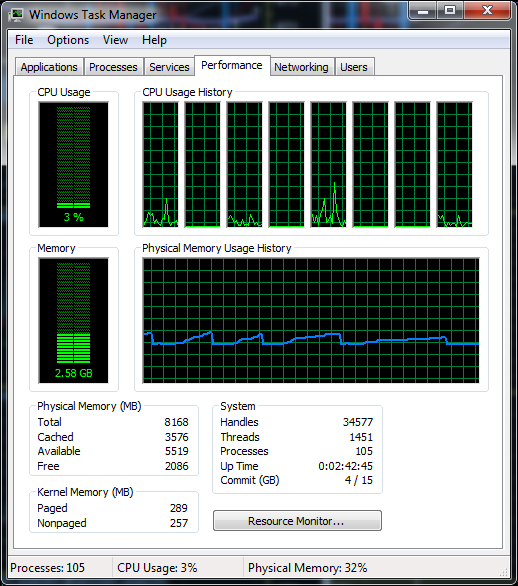
Task: Click the Physical Memory Usage History graph
Action: [x=311, y=320]
